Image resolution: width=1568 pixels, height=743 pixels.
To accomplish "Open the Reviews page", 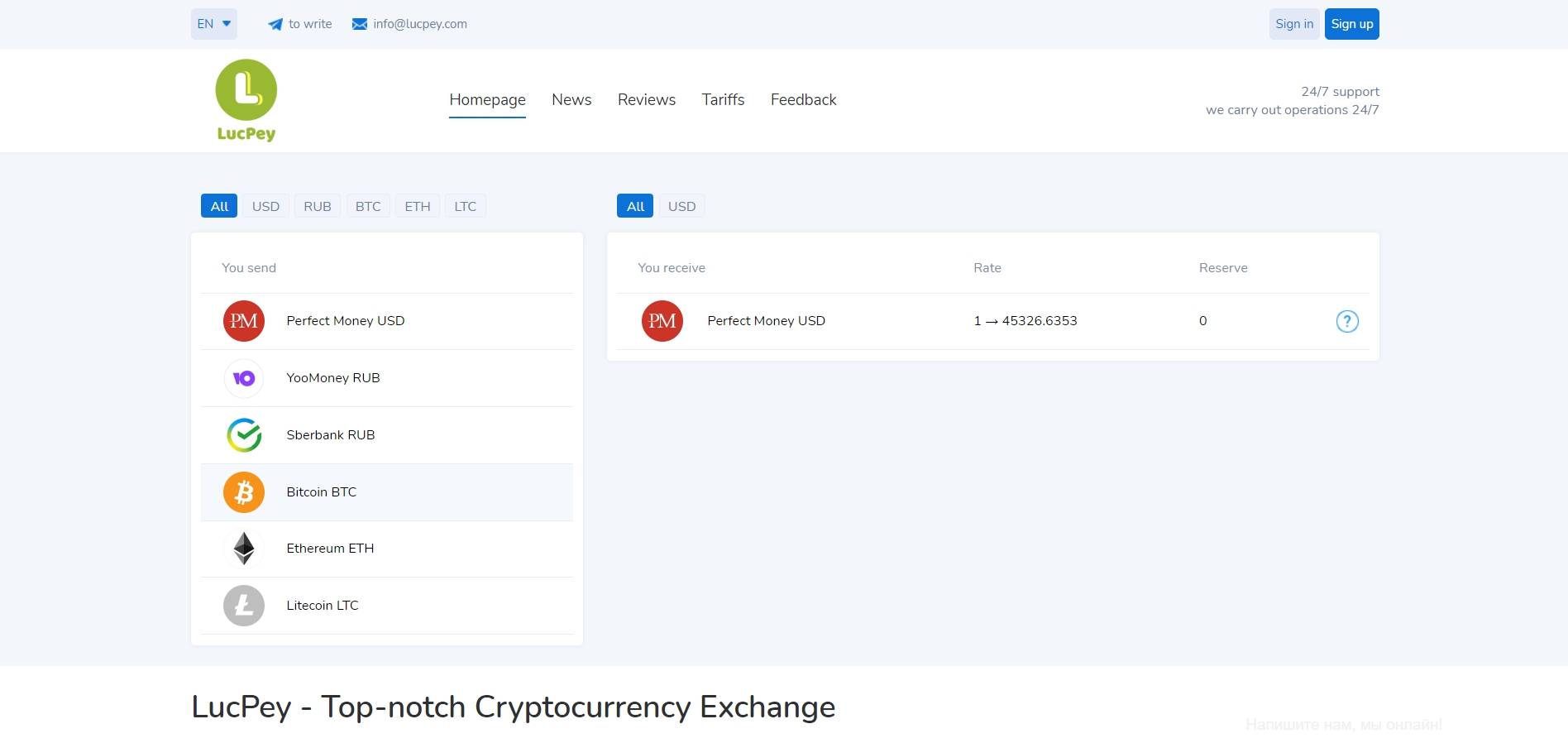I will (647, 100).
